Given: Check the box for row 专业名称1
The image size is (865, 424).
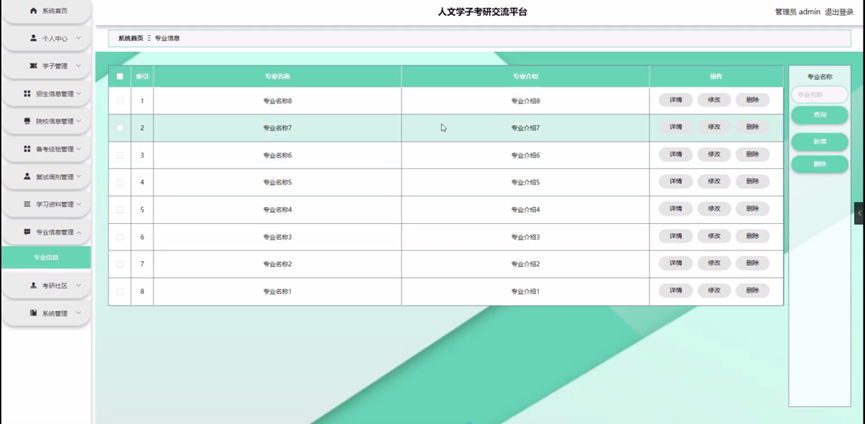Looking at the screenshot, I should click(x=120, y=291).
